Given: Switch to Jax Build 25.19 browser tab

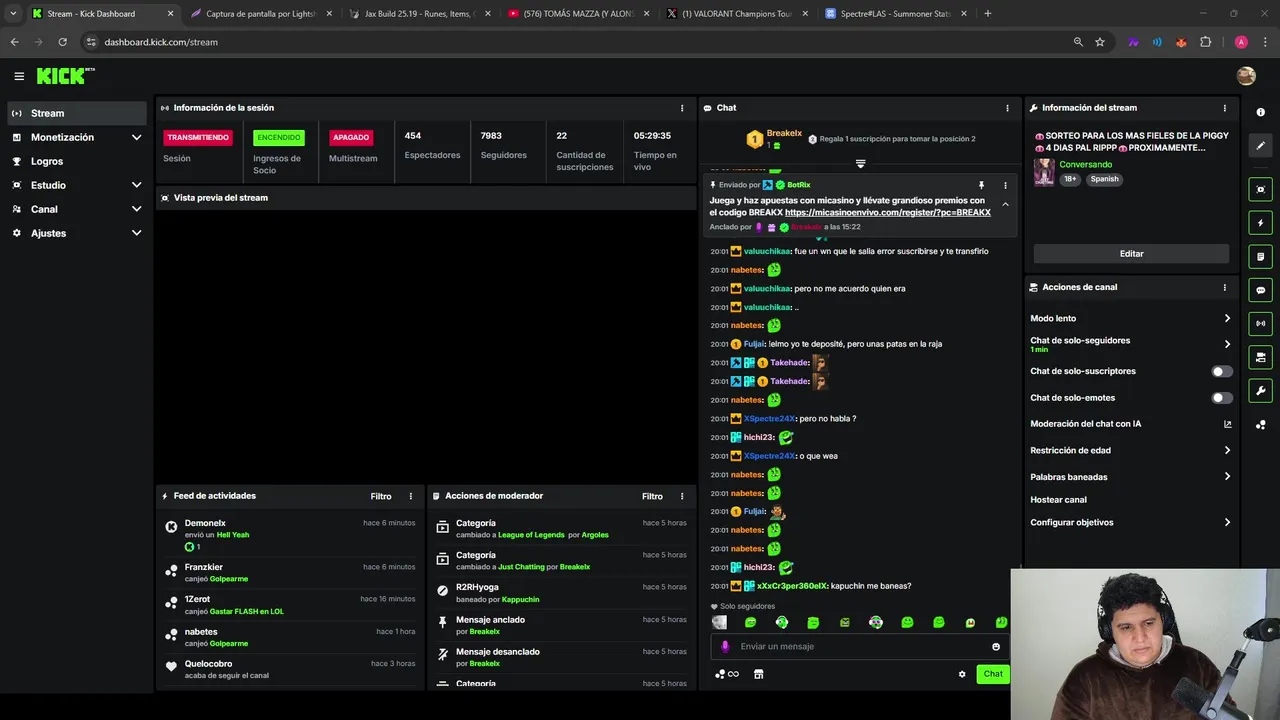Looking at the screenshot, I should pyautogui.click(x=418, y=14).
